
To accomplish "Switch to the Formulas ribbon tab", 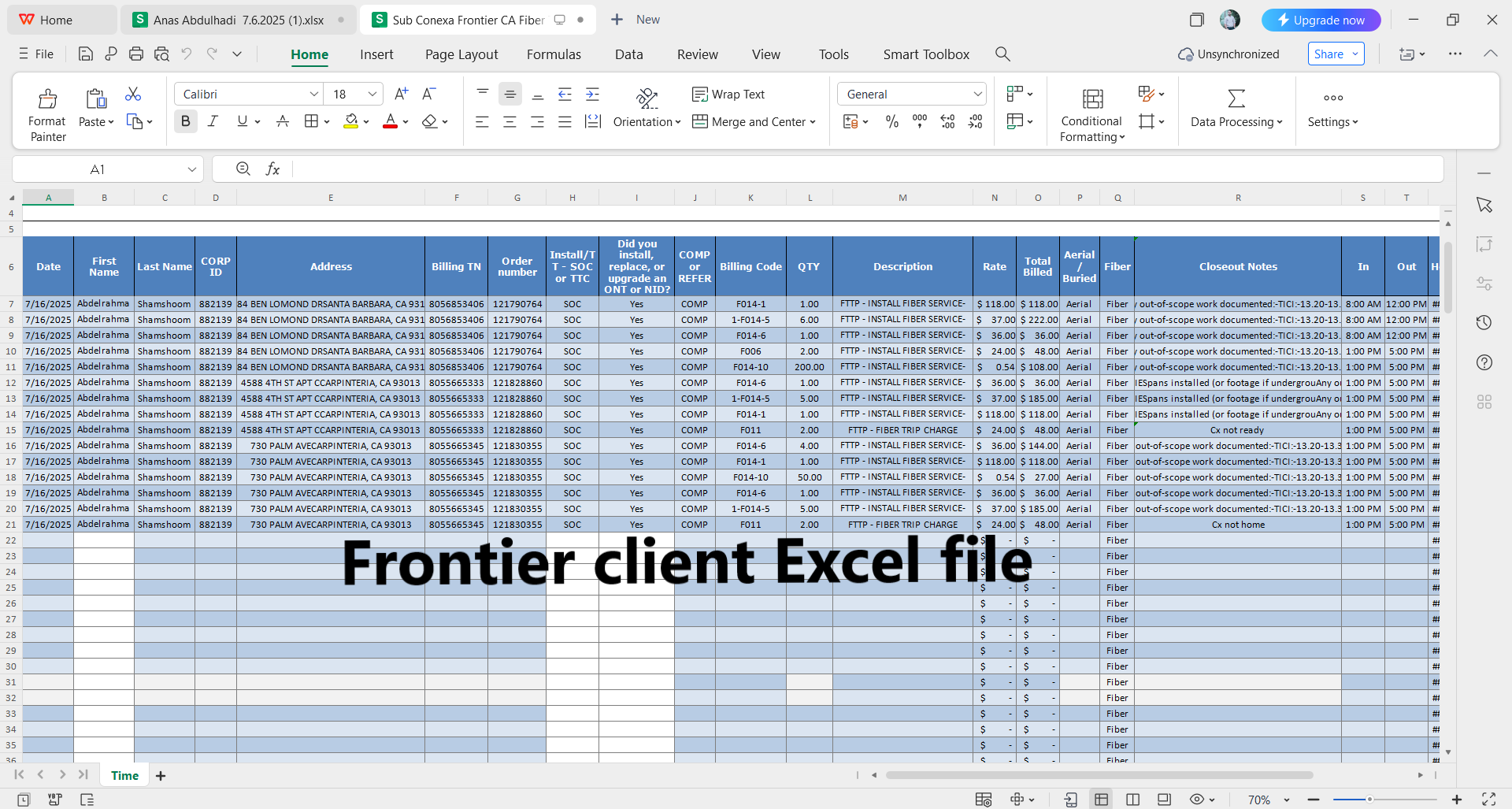I will [554, 54].
